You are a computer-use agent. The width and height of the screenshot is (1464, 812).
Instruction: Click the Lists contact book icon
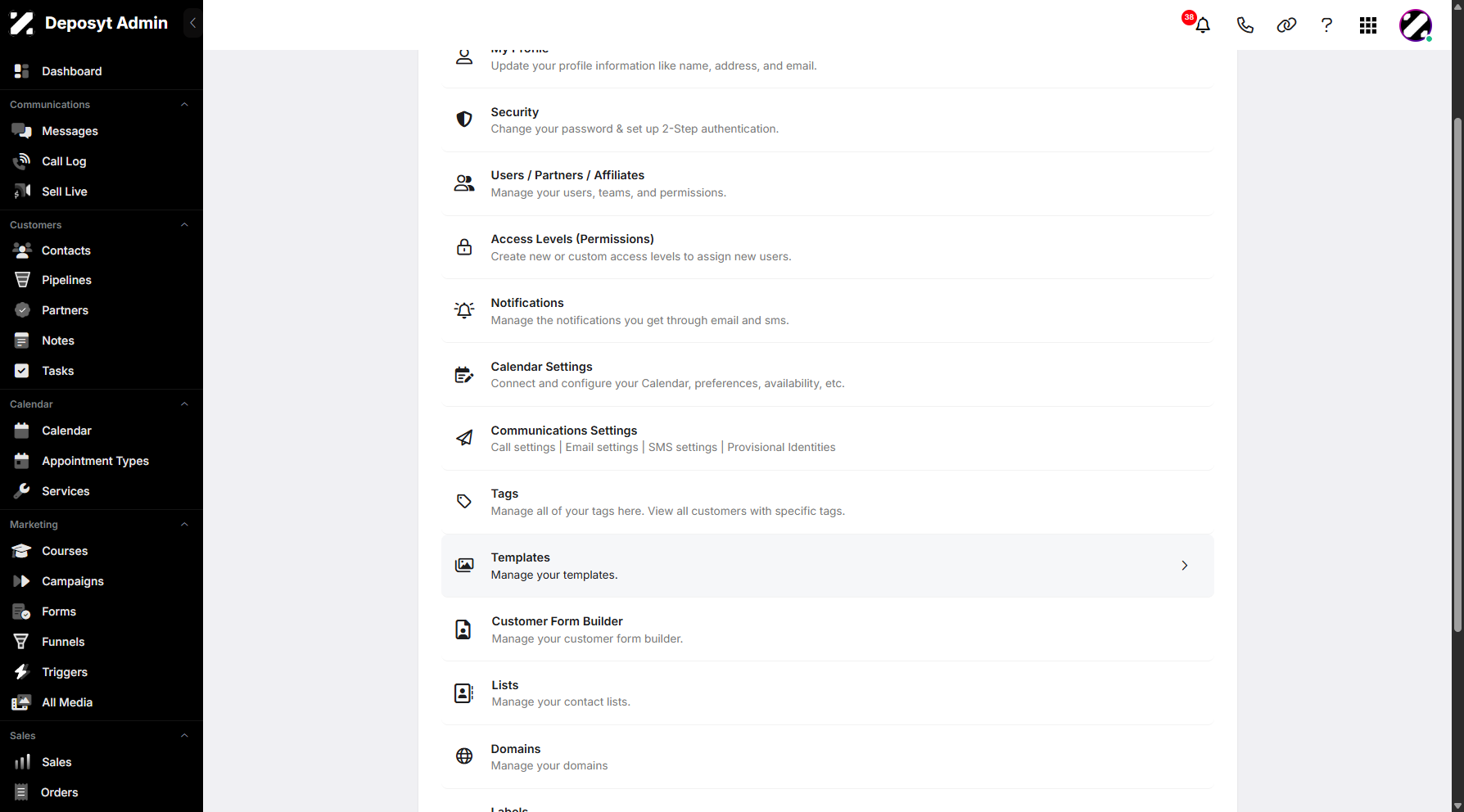tap(463, 693)
